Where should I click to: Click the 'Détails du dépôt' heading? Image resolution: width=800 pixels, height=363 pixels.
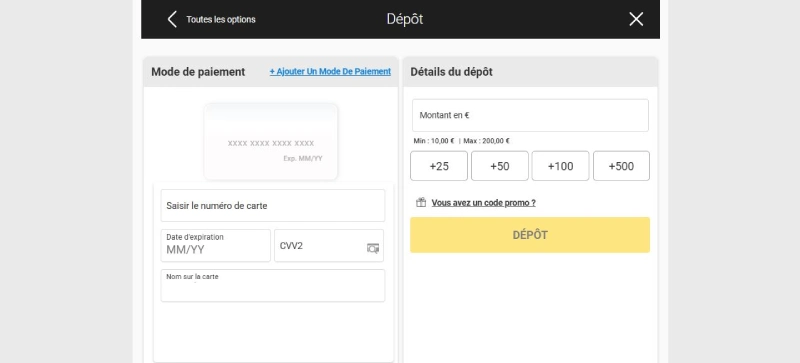[x=452, y=72]
